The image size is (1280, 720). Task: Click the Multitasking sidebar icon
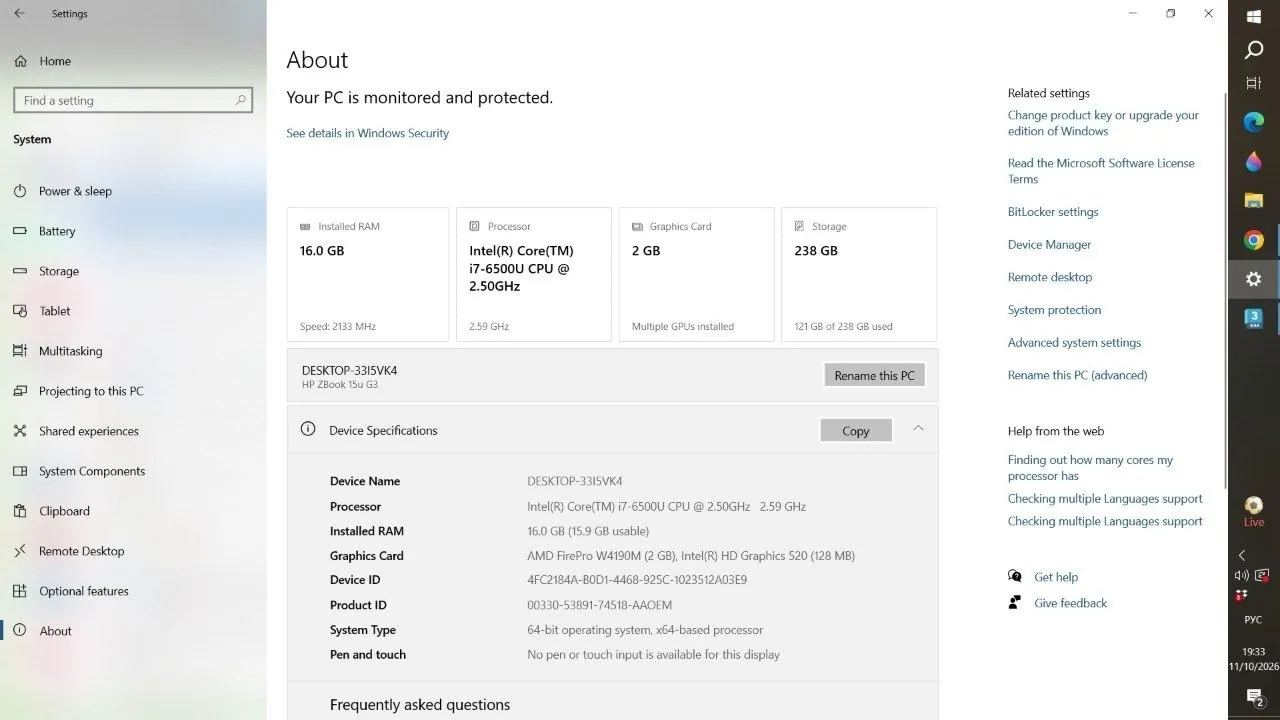point(20,351)
